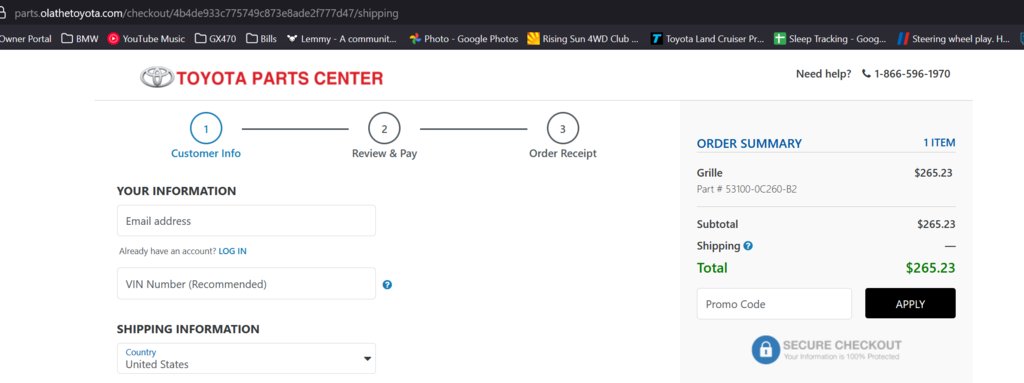Click the 1 ITEM label
Image resolution: width=1024 pixels, height=383 pixels.
(x=939, y=142)
